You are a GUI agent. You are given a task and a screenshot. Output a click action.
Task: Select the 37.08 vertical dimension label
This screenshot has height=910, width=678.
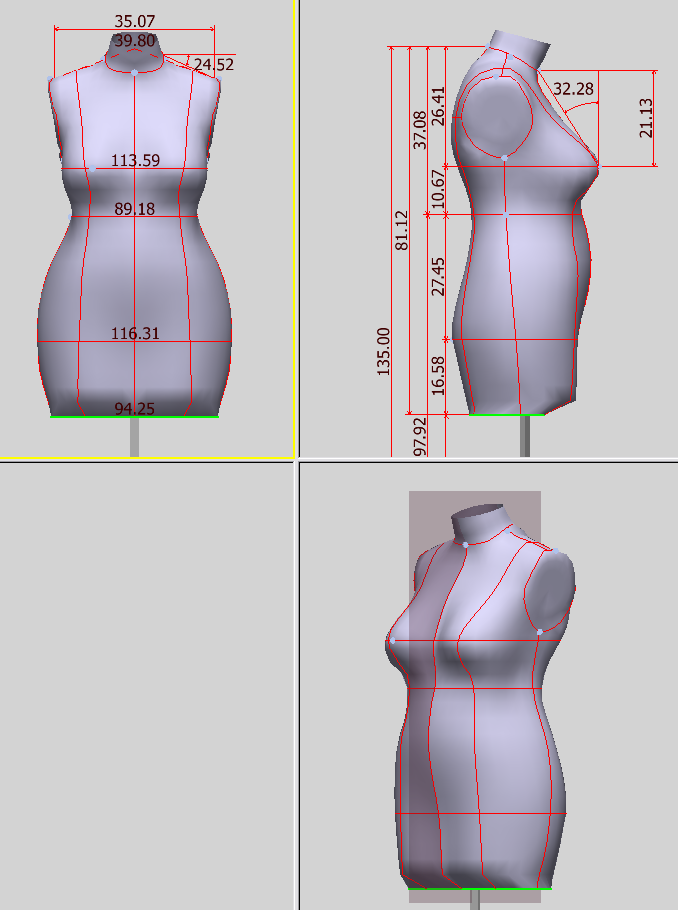(x=420, y=130)
